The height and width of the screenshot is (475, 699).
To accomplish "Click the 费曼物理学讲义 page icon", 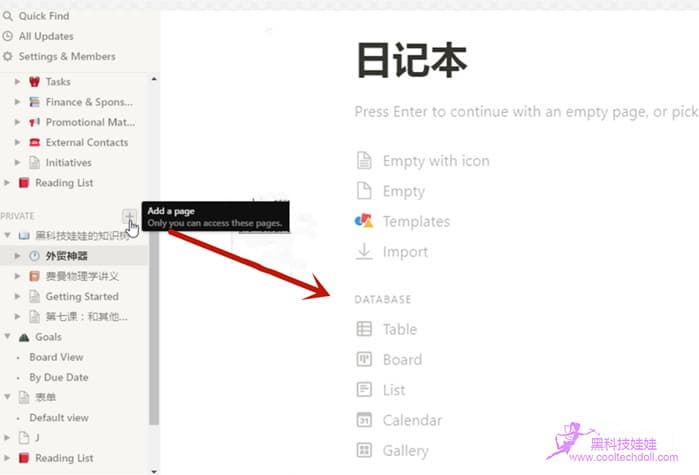I will (x=34, y=276).
